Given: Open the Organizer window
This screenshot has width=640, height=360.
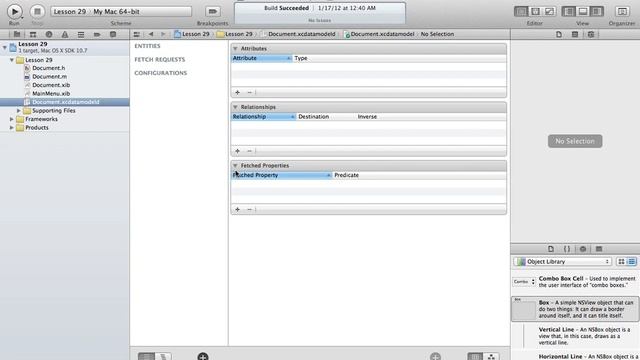Looking at the screenshot, I should coord(622,11).
